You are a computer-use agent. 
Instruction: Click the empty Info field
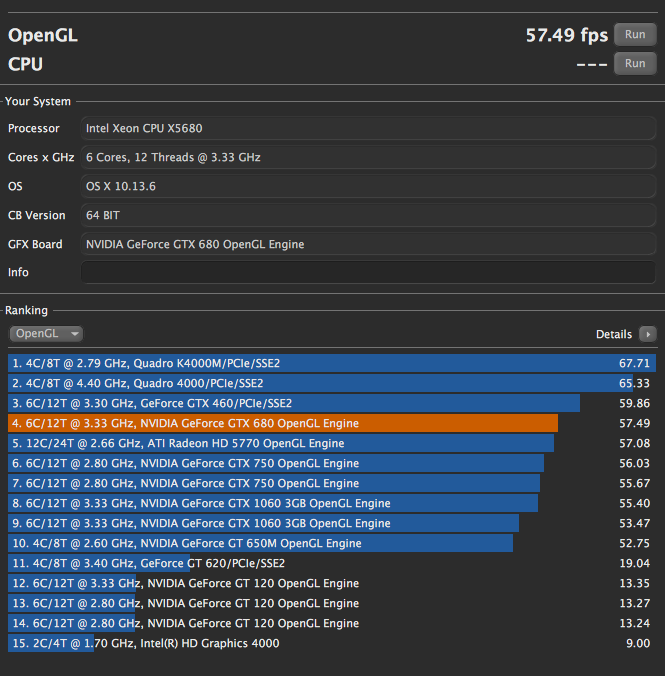368,272
